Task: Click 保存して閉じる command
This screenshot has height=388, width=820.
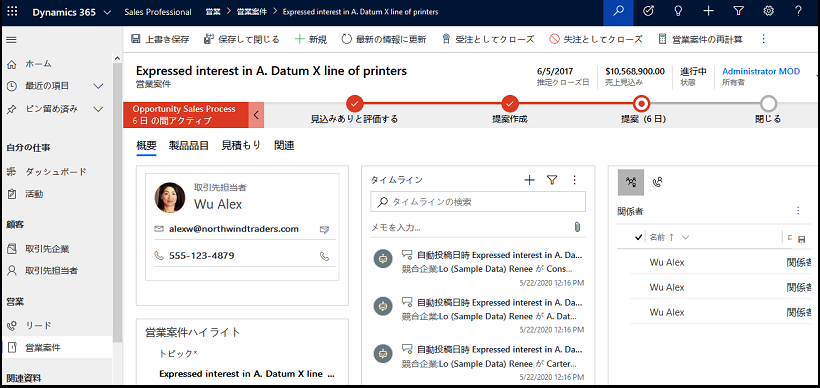Action: pyautogui.click(x=242, y=39)
